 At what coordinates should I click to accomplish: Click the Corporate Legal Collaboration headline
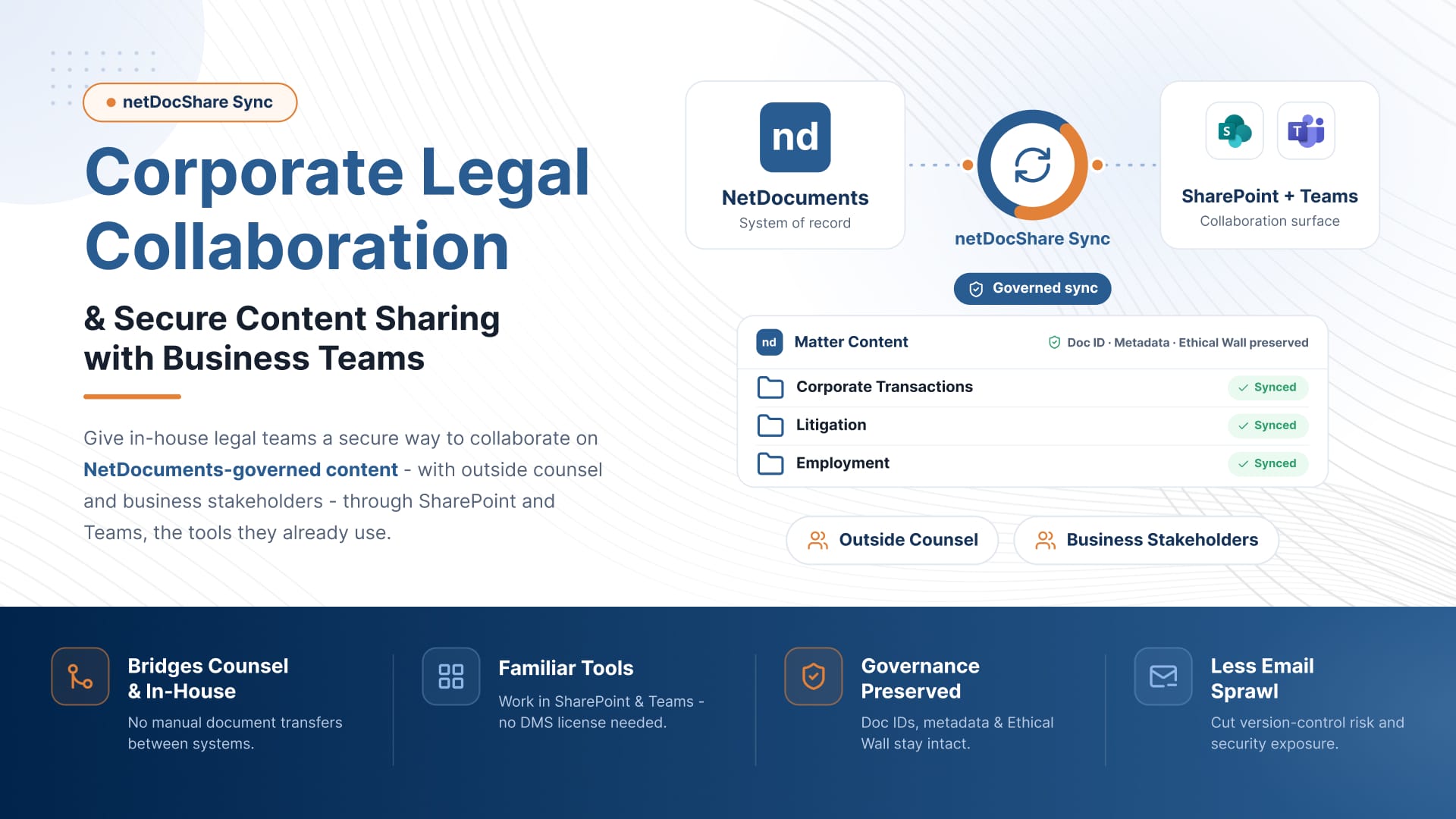click(337, 209)
